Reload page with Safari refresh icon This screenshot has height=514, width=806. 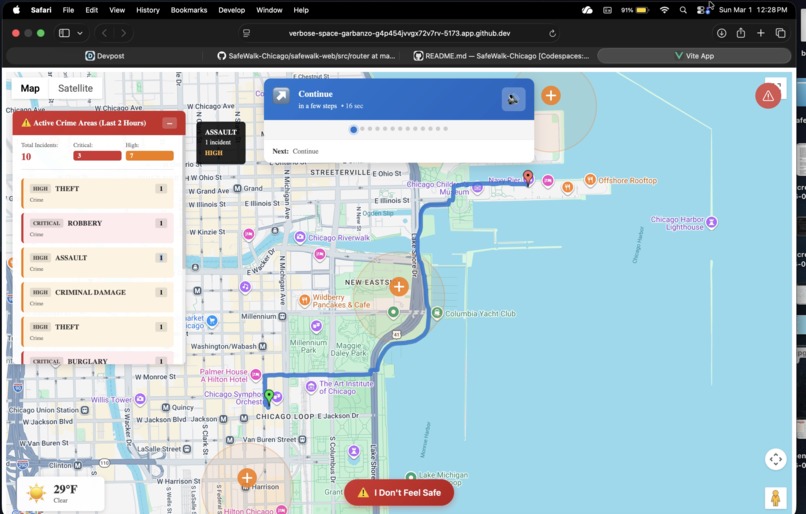pos(553,33)
